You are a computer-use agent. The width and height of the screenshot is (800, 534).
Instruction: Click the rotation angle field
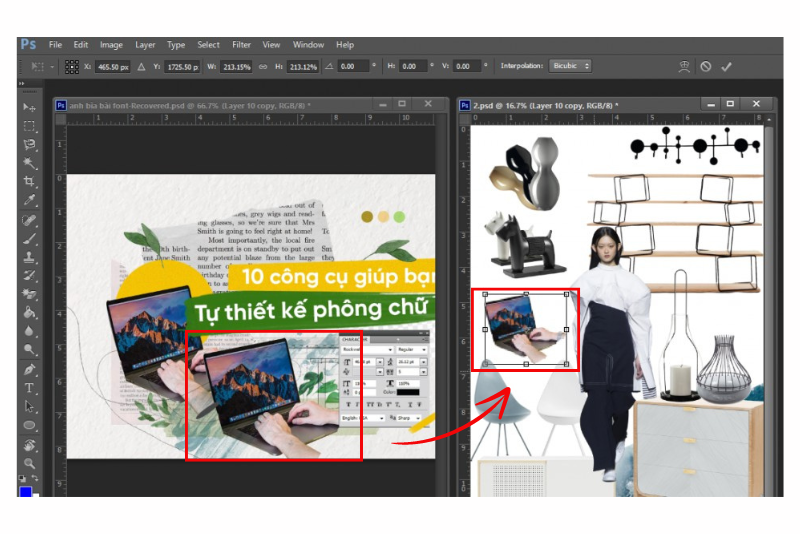point(354,66)
